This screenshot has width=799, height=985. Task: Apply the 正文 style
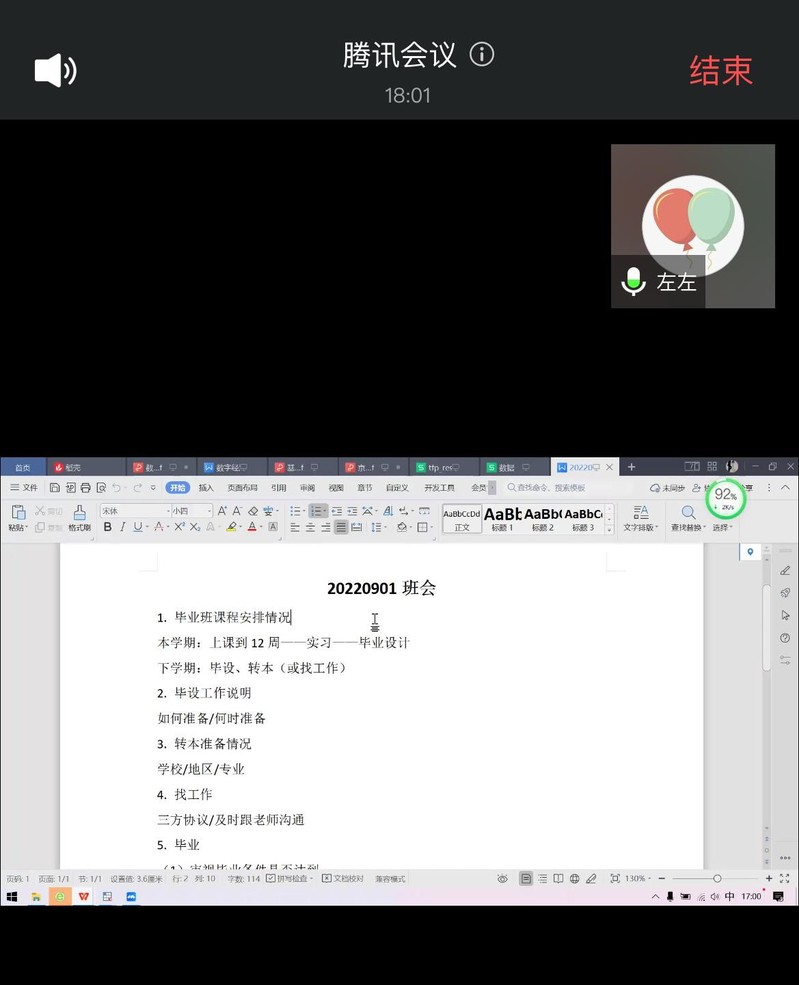click(x=462, y=519)
